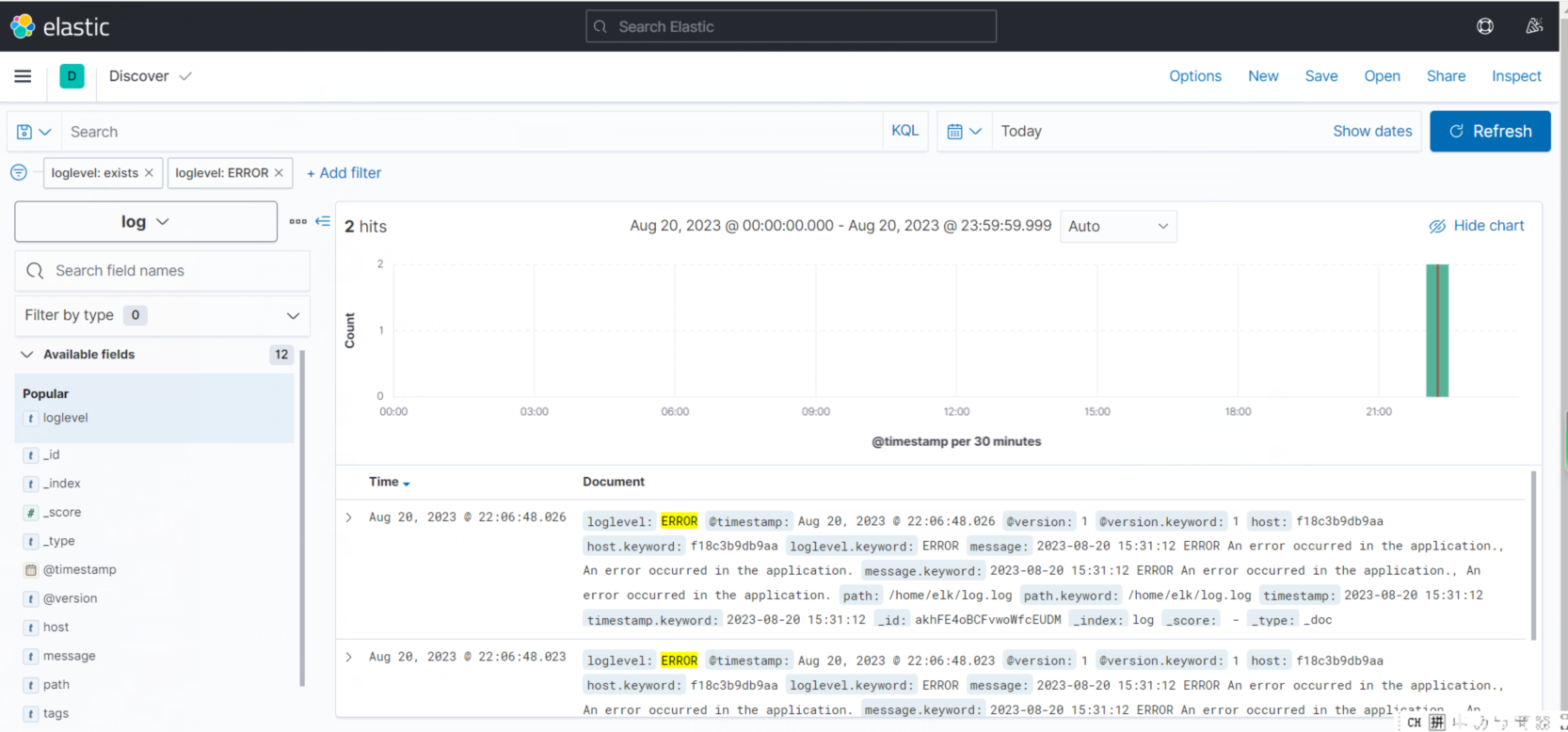Click in the Search Elastic box
Viewport: 1568px width, 732px height.
point(791,26)
